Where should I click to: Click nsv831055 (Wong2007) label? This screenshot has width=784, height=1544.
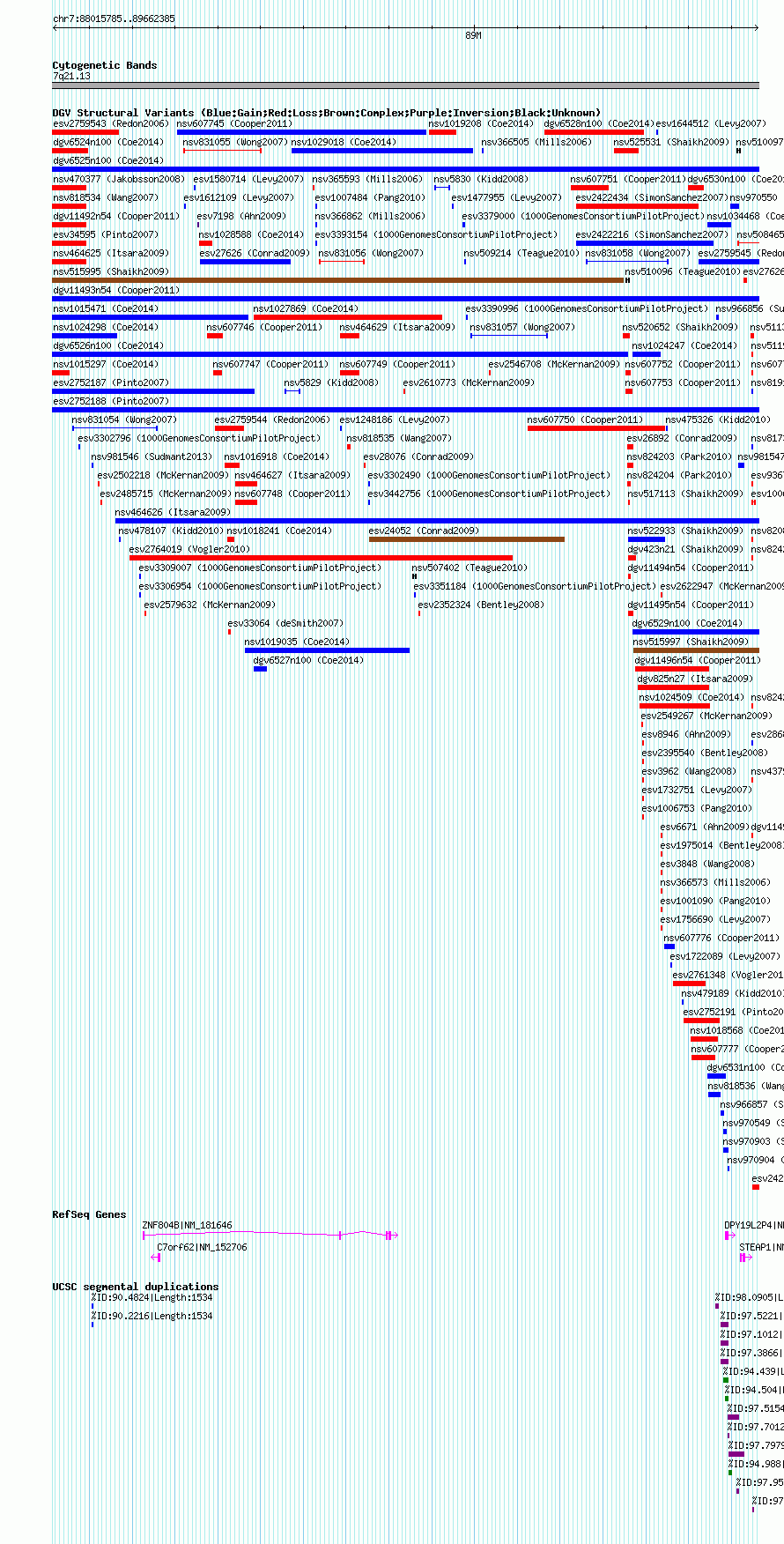(235, 143)
